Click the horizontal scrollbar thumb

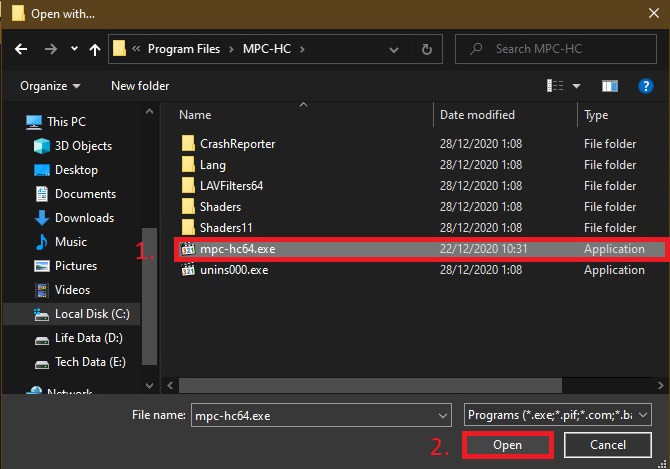(x=370, y=385)
